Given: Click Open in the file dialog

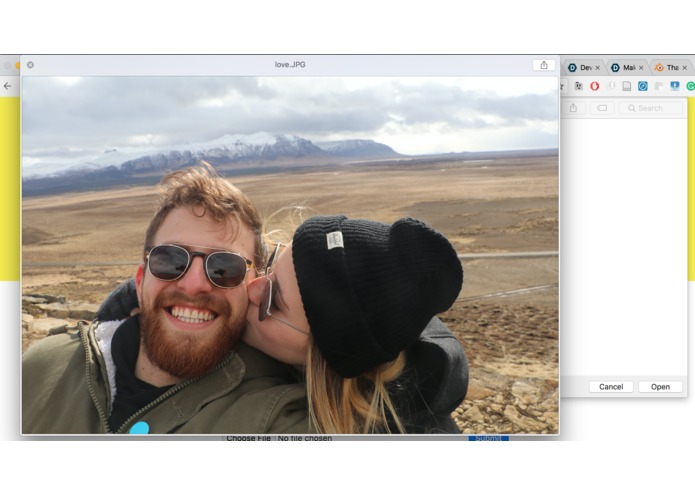Looking at the screenshot, I should (660, 387).
